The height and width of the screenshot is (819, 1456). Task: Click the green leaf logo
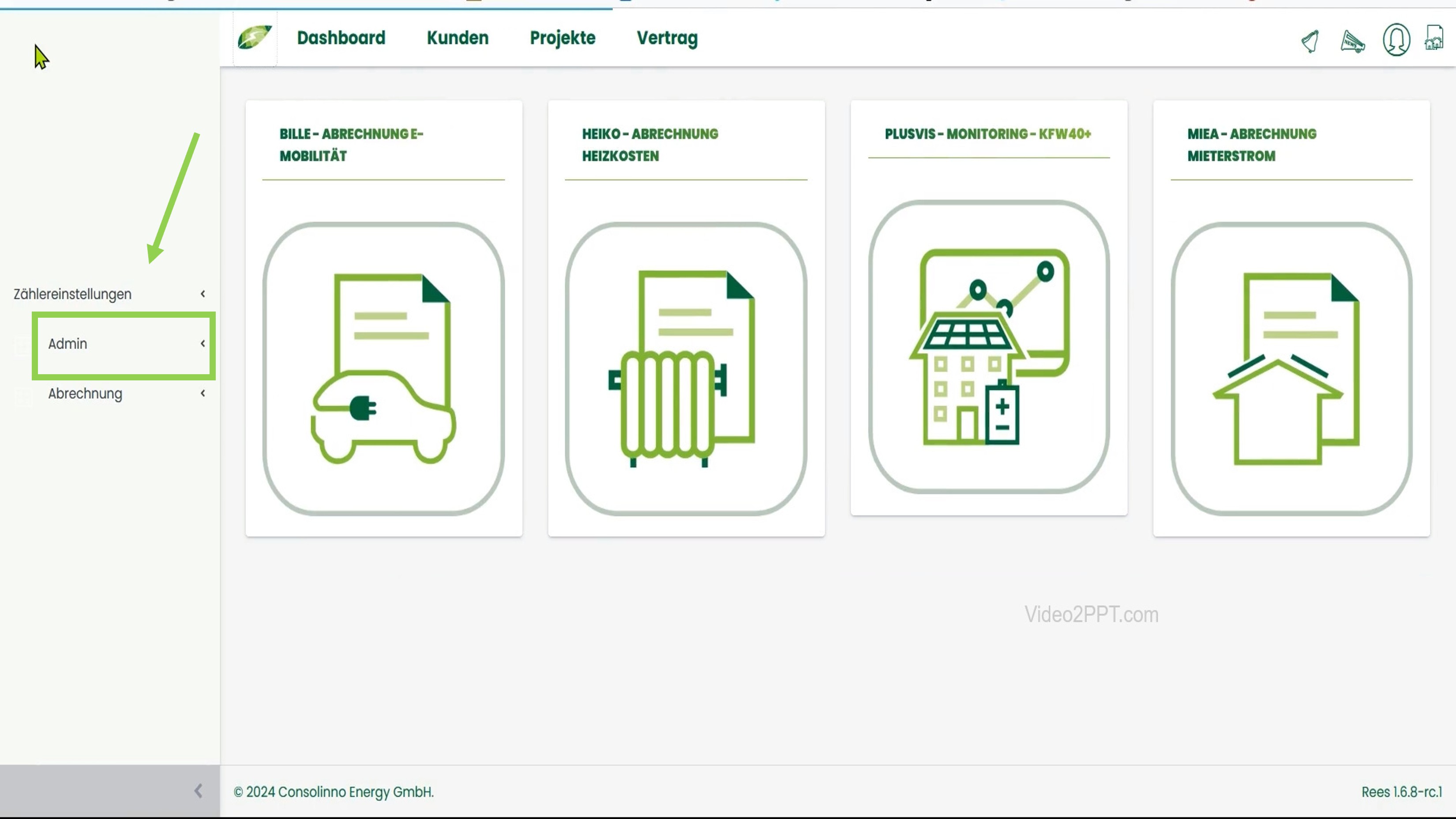[x=254, y=38]
